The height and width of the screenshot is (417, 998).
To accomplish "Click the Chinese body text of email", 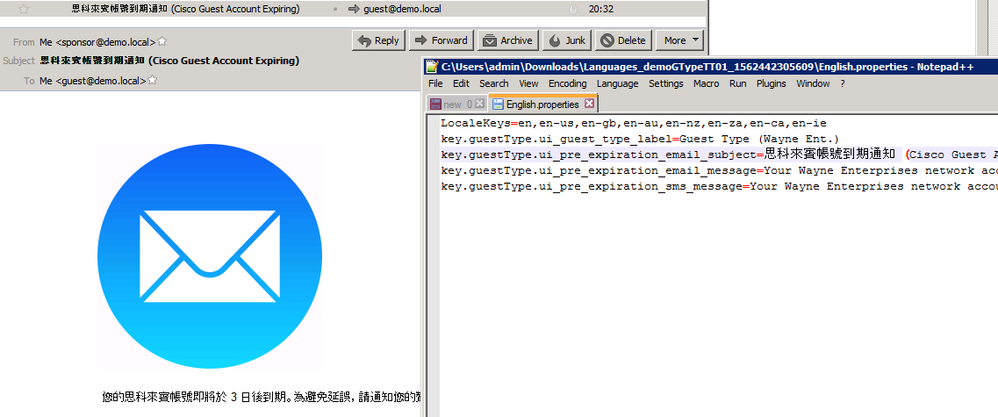I will coord(262,397).
